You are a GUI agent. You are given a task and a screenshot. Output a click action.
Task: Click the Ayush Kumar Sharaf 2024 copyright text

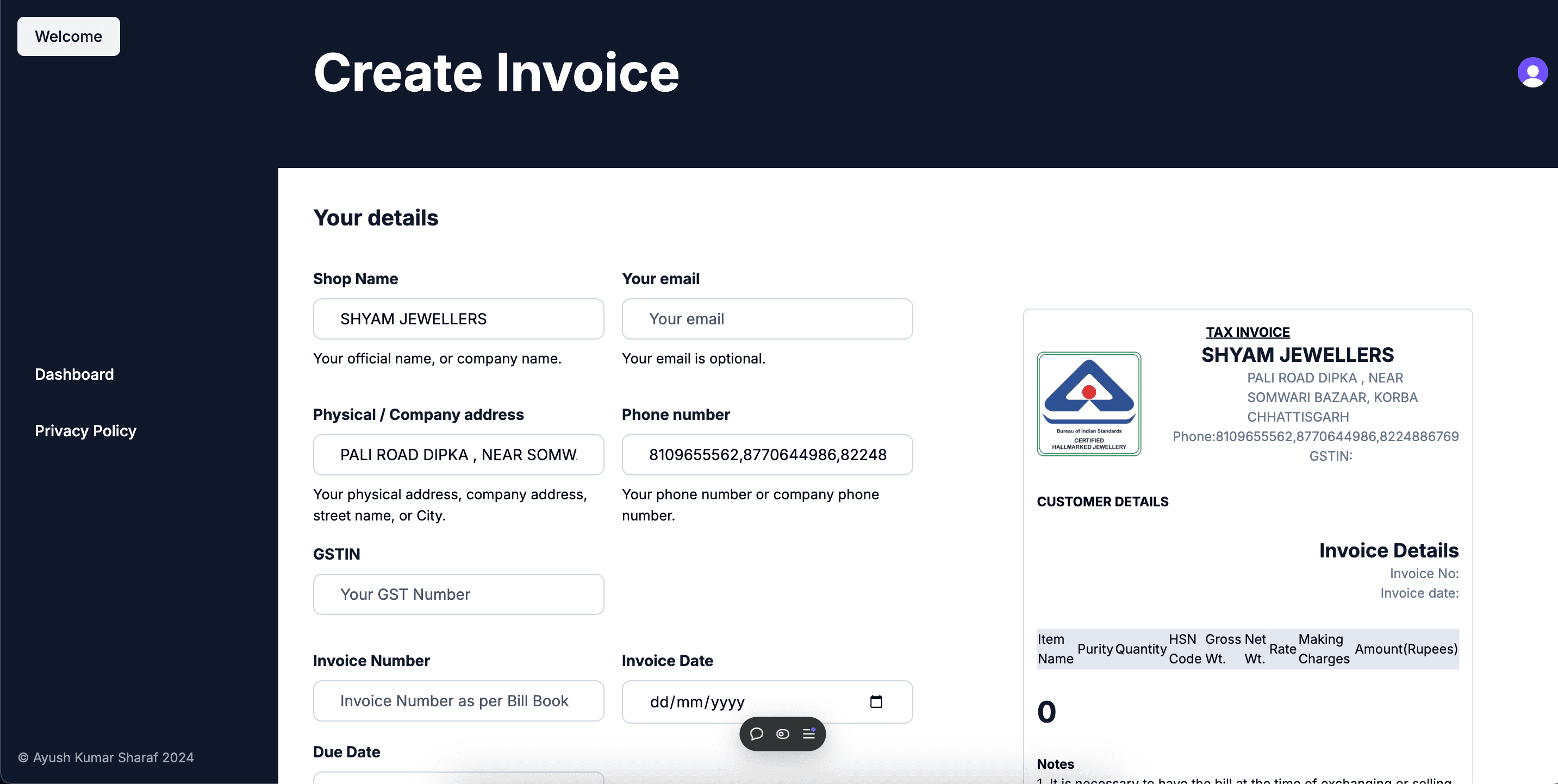106,757
